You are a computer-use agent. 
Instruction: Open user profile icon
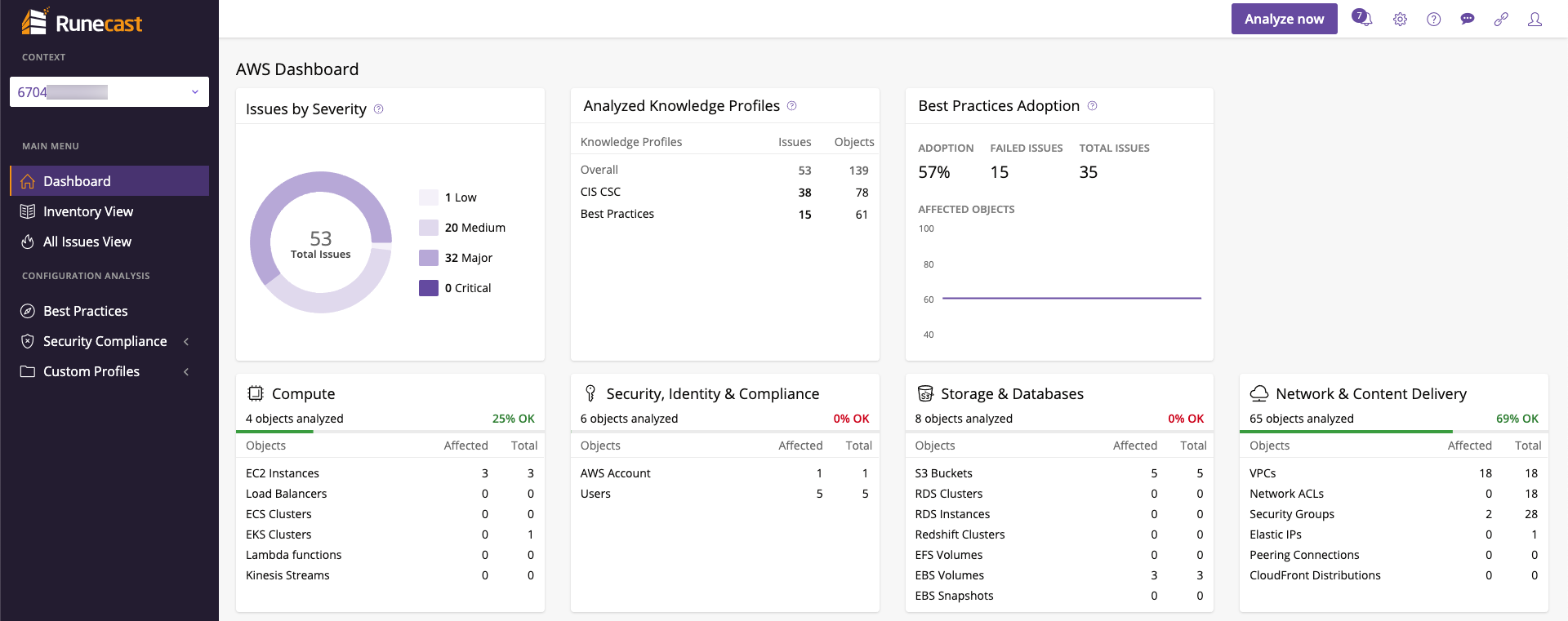1535,20
